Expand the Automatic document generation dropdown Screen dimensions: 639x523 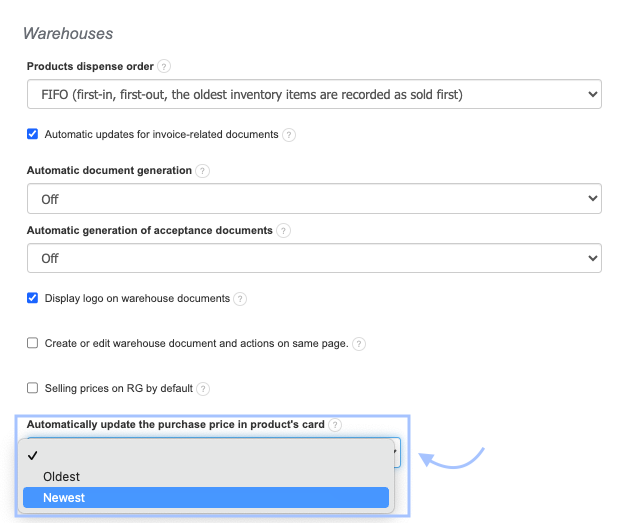(314, 199)
